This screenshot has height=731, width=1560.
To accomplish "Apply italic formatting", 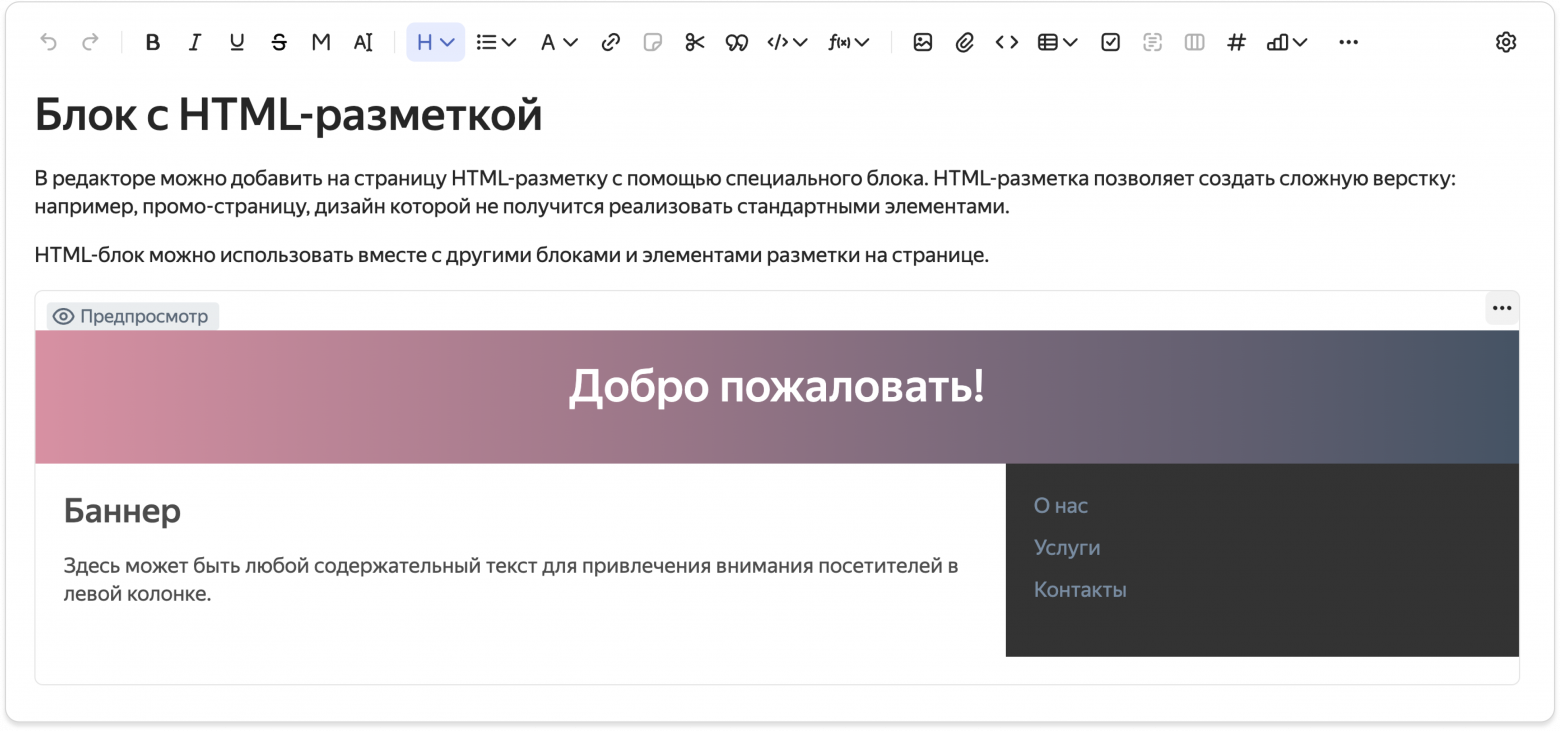I will tap(194, 42).
